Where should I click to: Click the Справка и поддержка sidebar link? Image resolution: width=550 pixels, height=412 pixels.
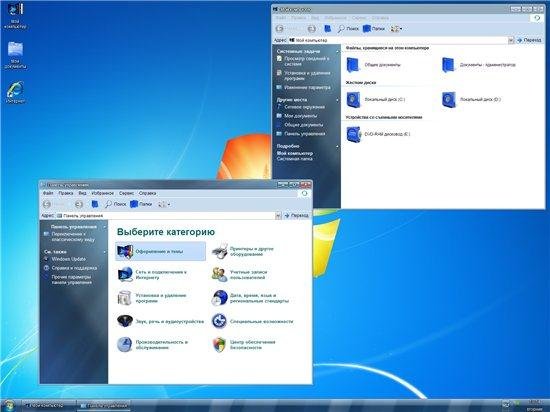(x=74, y=268)
